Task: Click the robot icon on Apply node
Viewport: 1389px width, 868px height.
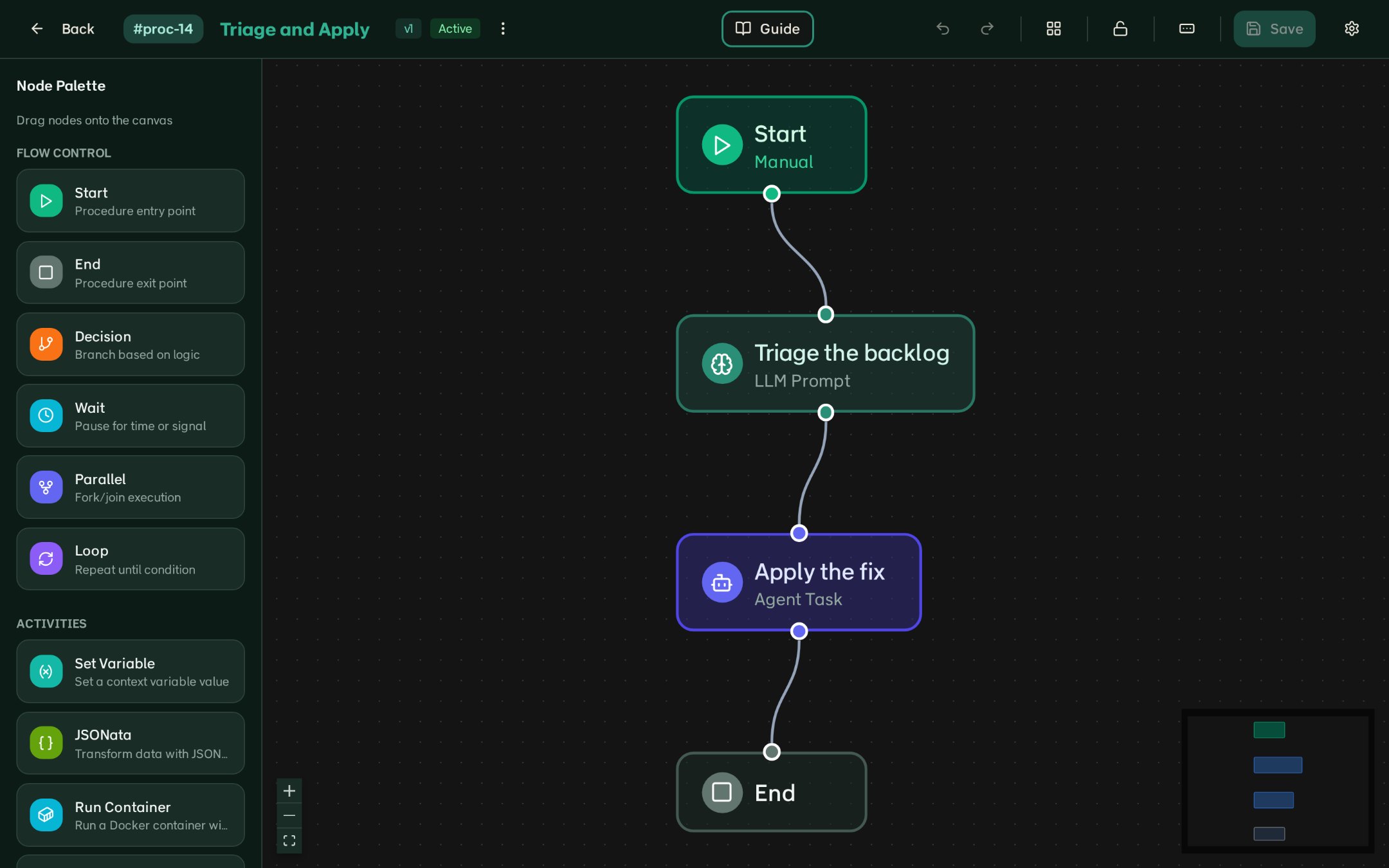Action: click(x=722, y=583)
